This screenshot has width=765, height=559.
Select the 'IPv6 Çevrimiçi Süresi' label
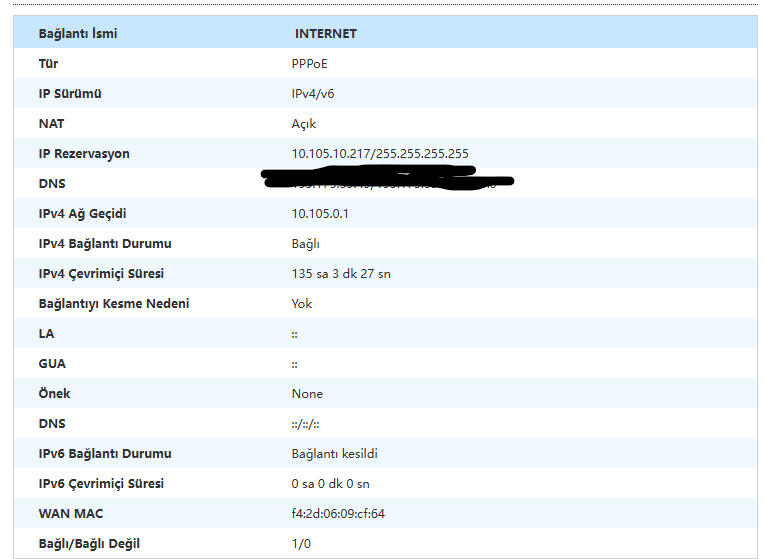point(101,484)
